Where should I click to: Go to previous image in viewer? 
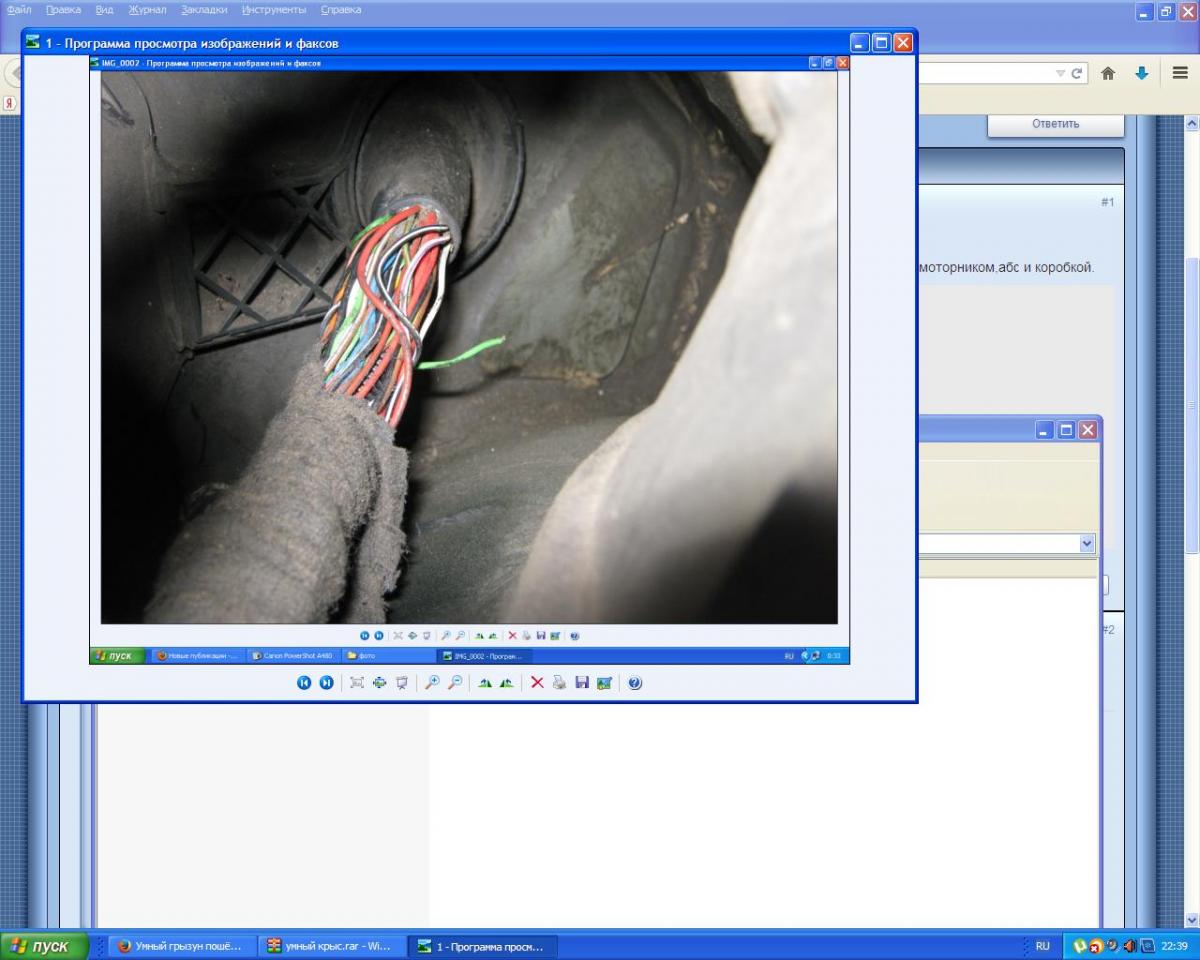pos(304,683)
